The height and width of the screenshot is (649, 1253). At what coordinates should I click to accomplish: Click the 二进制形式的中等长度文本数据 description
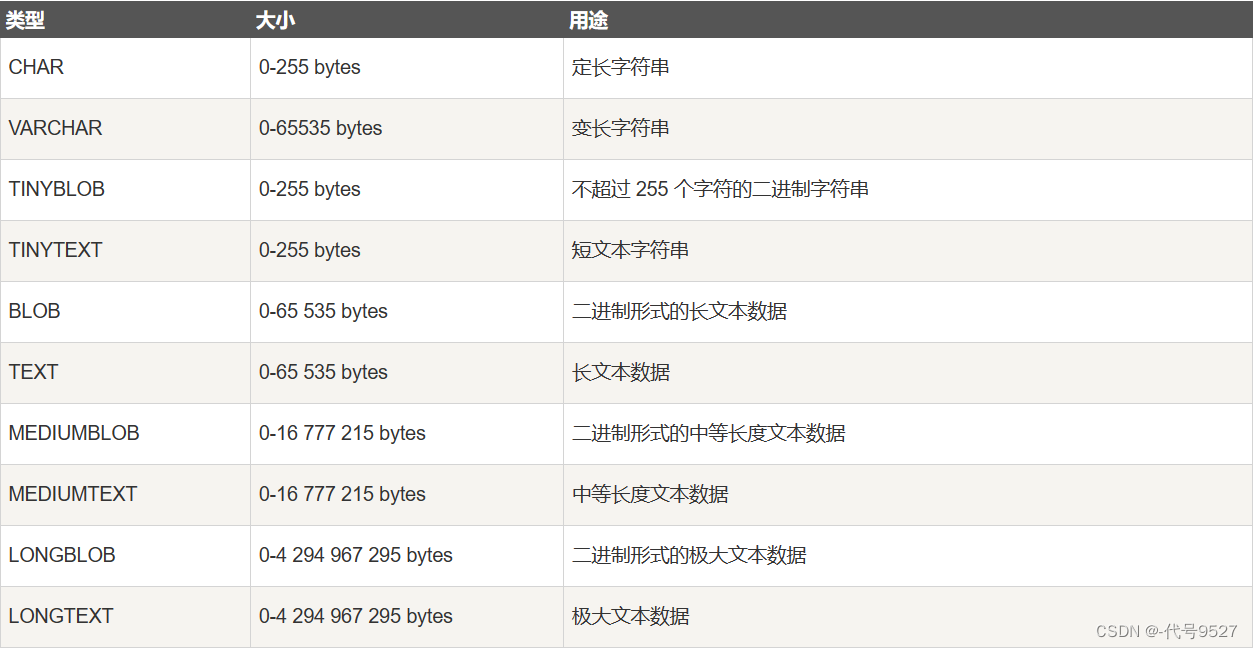pyautogui.click(x=709, y=433)
